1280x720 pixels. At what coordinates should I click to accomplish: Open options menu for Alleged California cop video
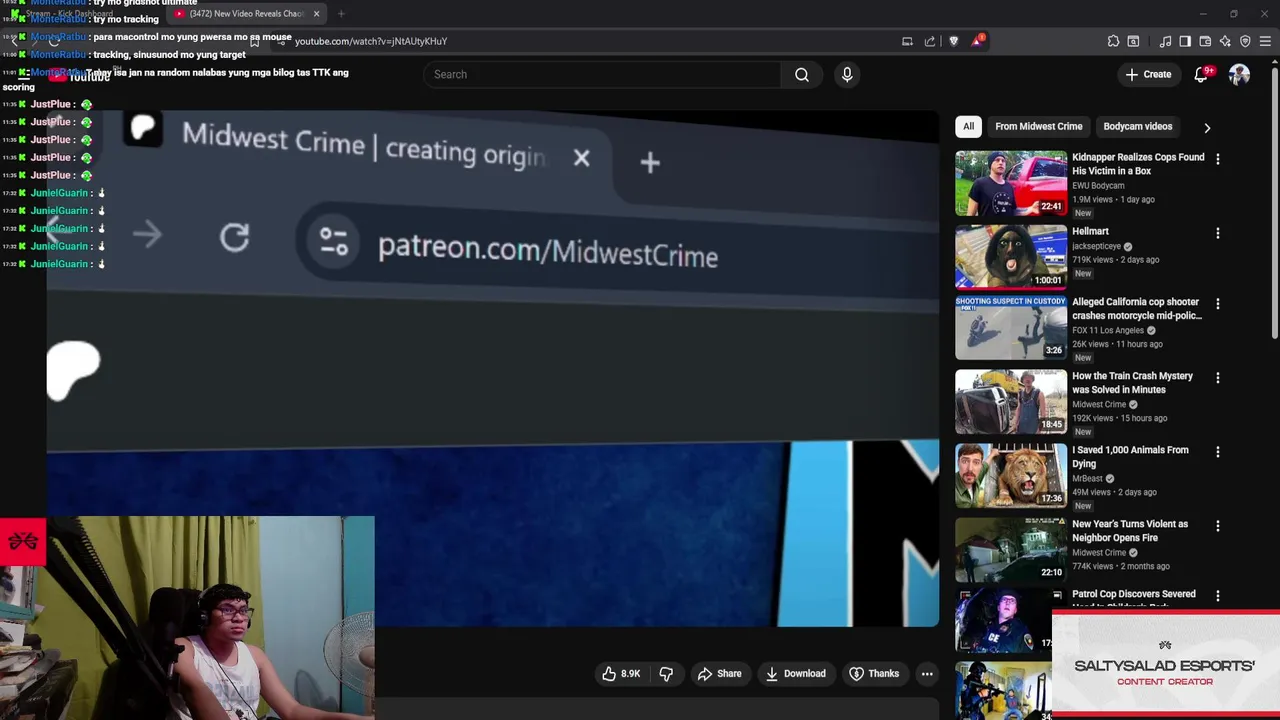coord(1217,303)
